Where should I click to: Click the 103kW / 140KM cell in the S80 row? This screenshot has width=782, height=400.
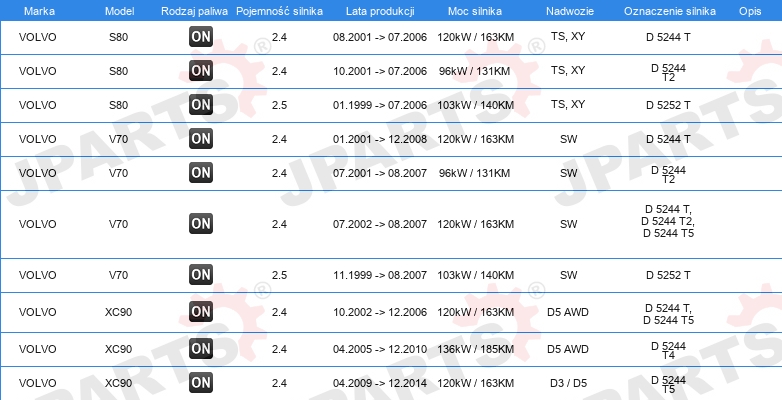point(475,105)
